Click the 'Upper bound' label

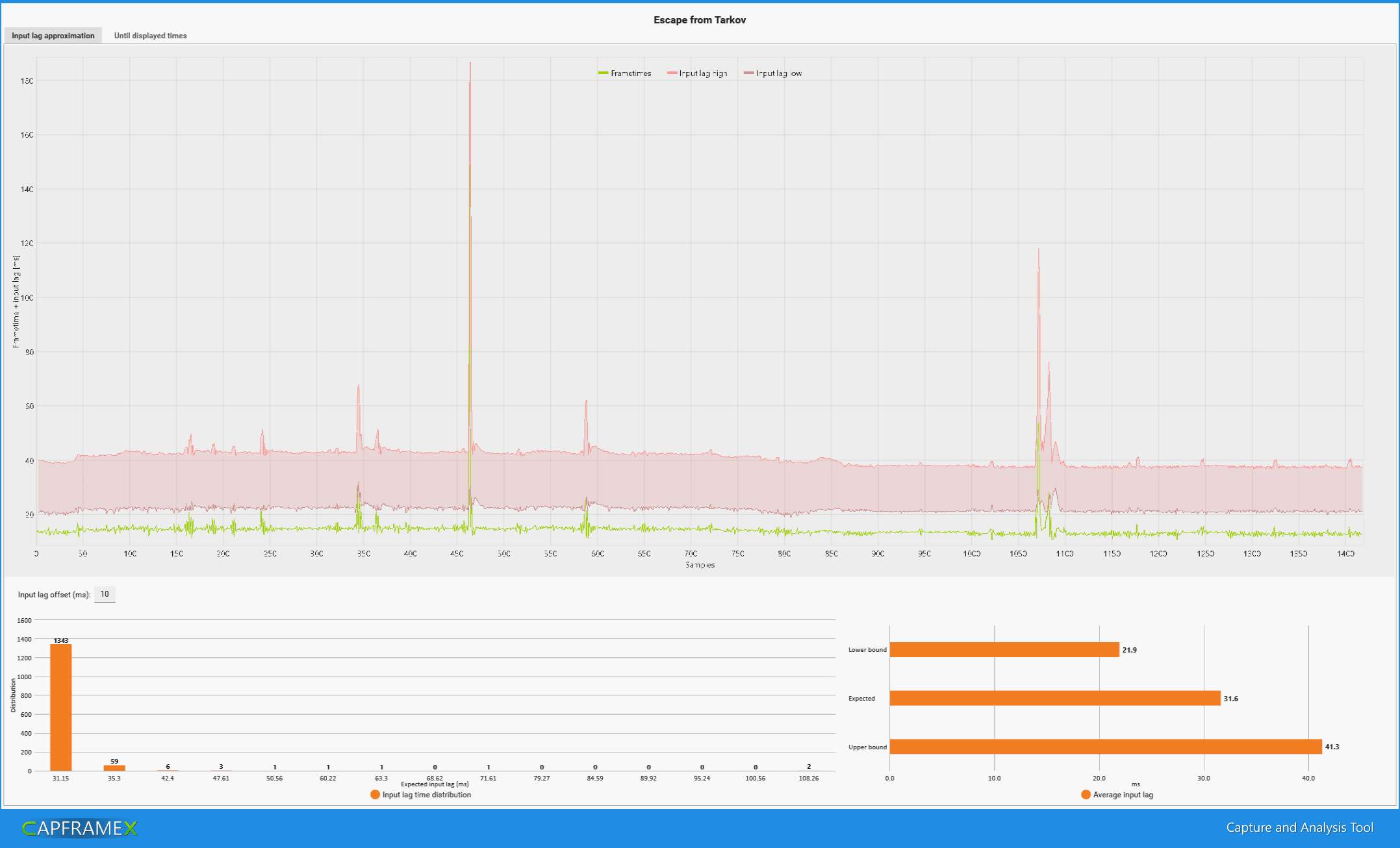867,747
